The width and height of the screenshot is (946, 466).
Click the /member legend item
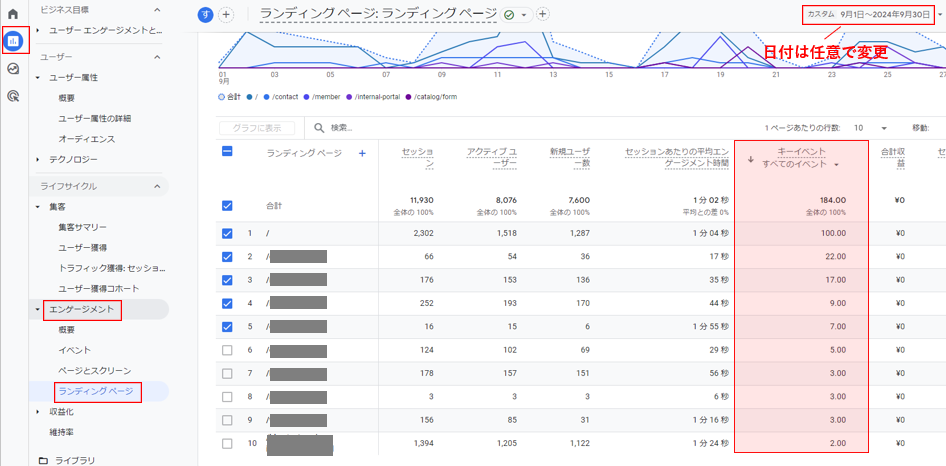point(323,97)
